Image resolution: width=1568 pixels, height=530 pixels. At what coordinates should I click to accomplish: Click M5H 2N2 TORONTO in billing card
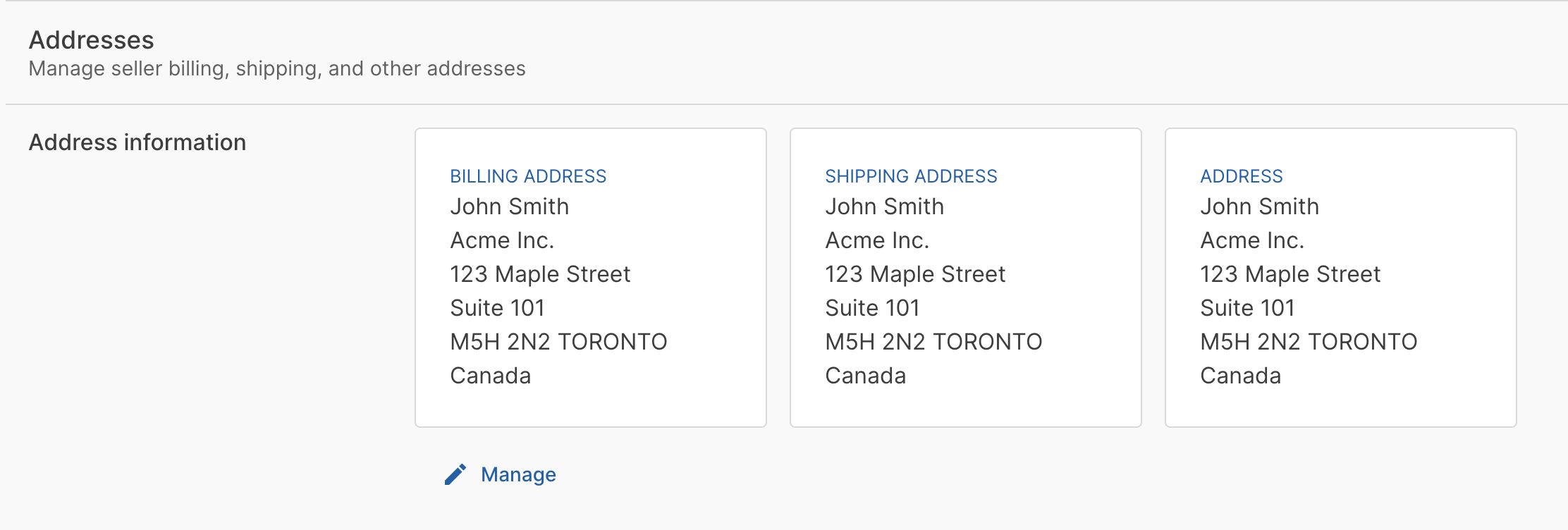558,342
